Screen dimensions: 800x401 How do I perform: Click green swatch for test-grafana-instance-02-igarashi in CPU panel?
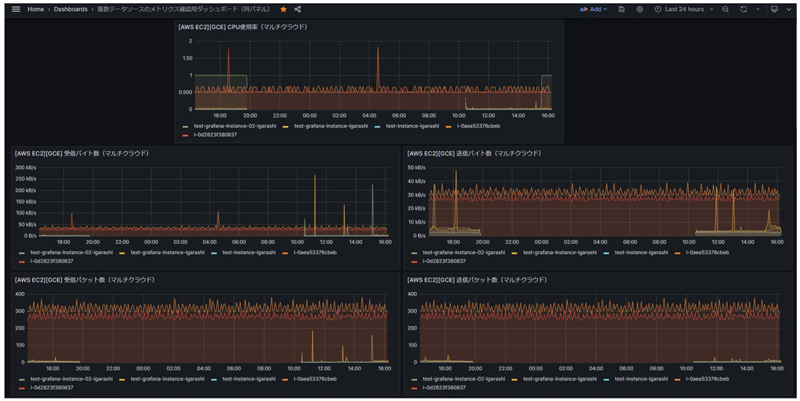pyautogui.click(x=186, y=127)
